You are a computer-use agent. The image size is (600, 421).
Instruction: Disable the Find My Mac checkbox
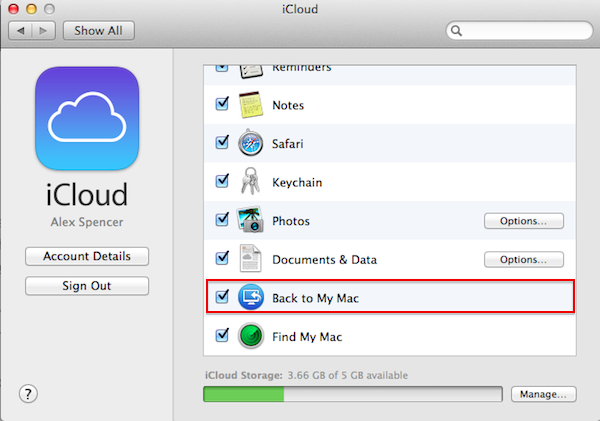click(x=222, y=335)
